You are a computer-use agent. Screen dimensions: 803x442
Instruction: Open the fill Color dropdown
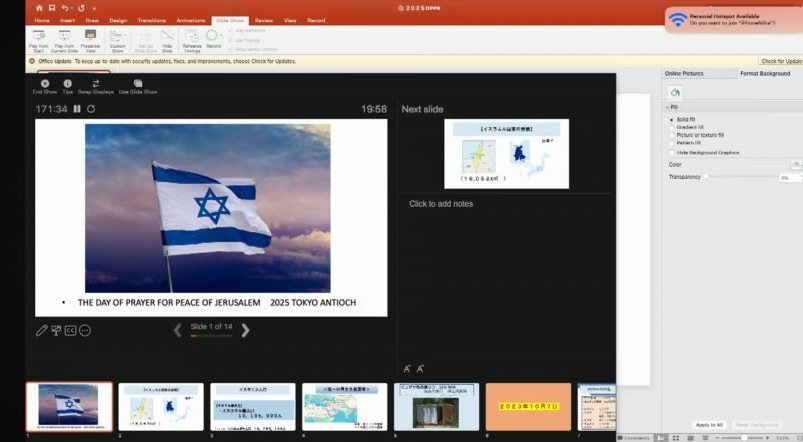[795, 164]
